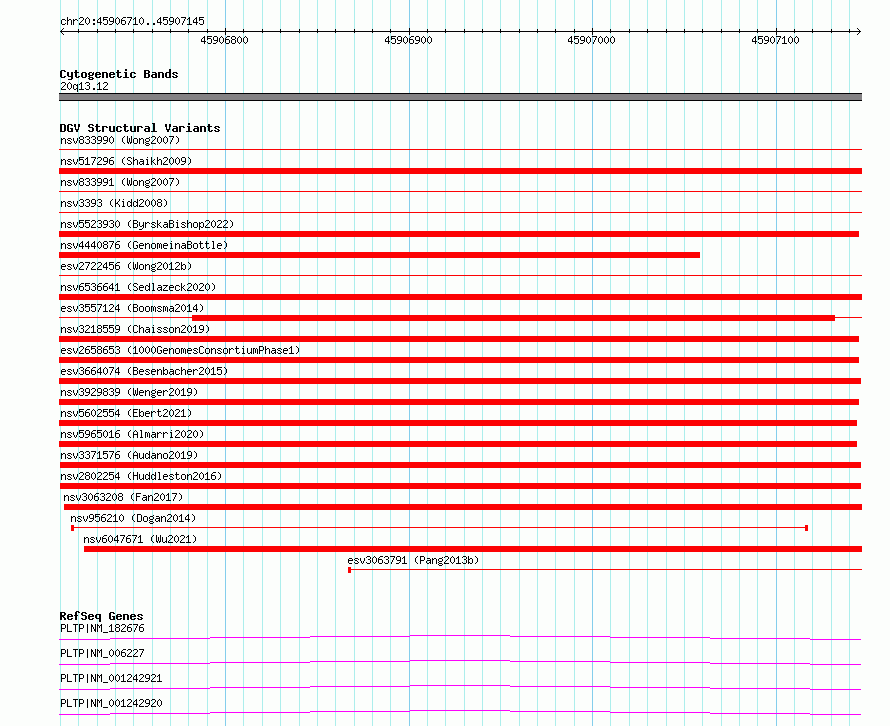
Task: Click the PLTP|NM_001242920 transcript label
Action: [x=111, y=703]
